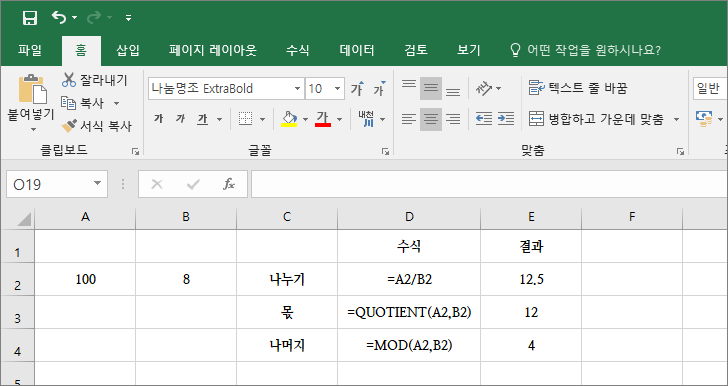Switch to the 수식 tab

[x=298, y=50]
